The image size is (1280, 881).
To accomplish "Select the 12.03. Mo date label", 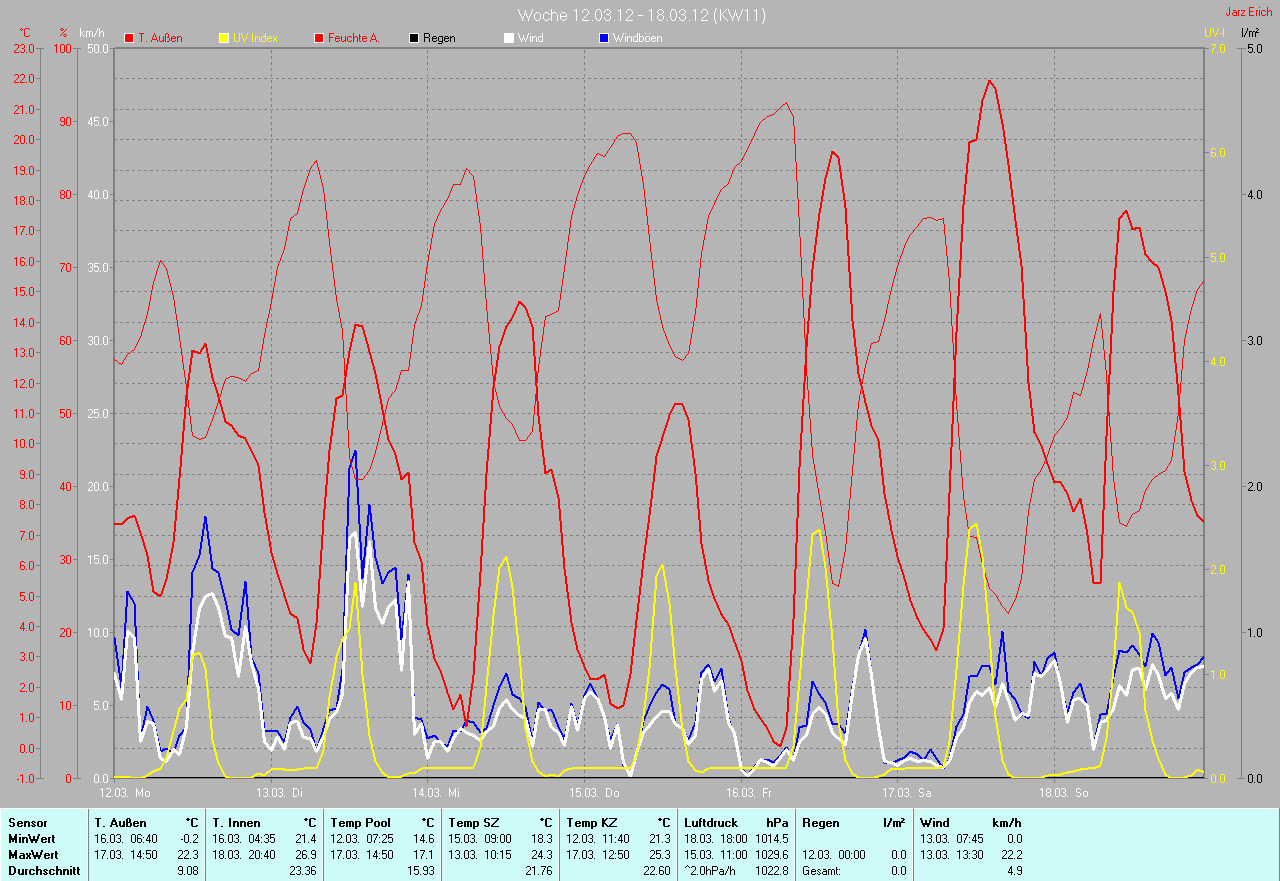I will click(x=125, y=792).
